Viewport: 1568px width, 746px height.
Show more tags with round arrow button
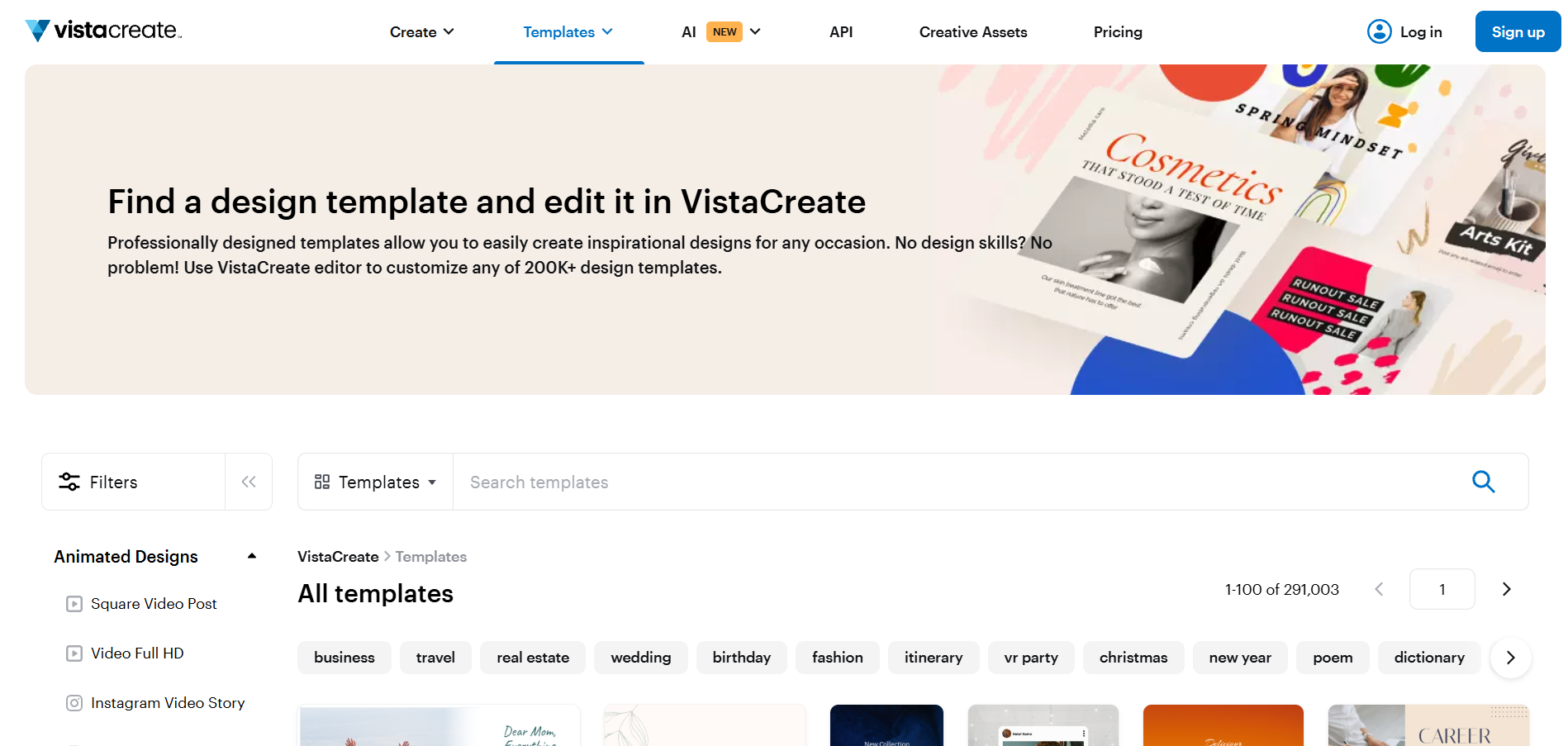(1510, 658)
